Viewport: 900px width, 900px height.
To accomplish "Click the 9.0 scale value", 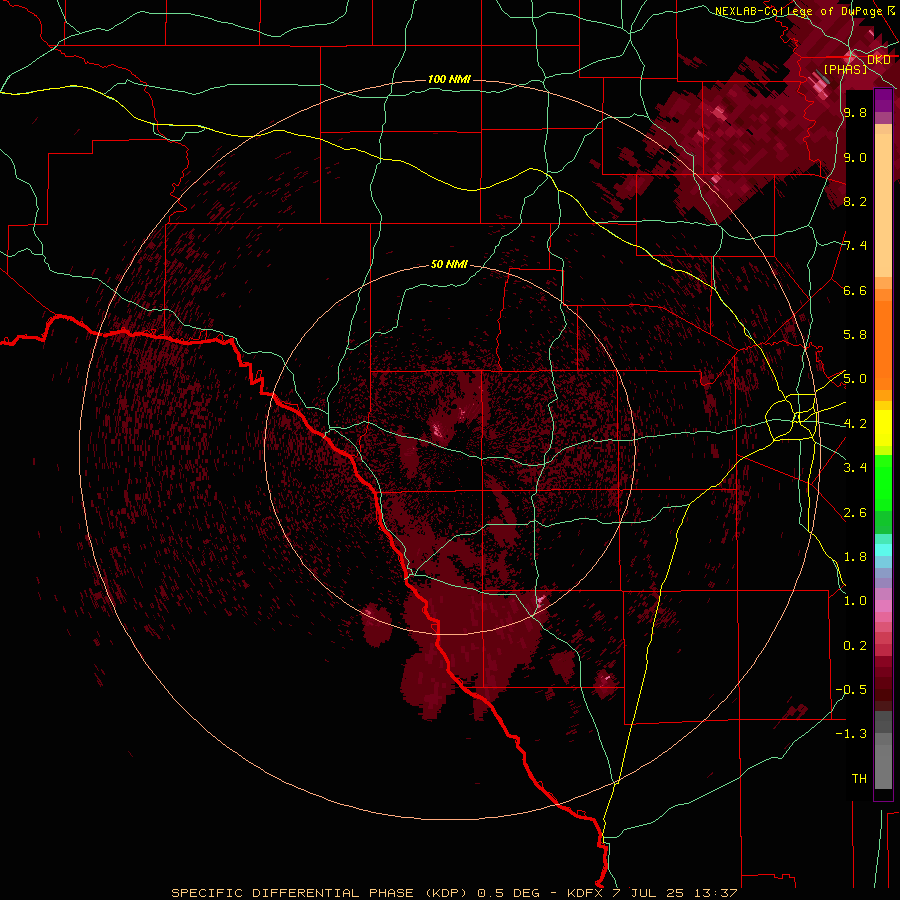I will tap(855, 157).
